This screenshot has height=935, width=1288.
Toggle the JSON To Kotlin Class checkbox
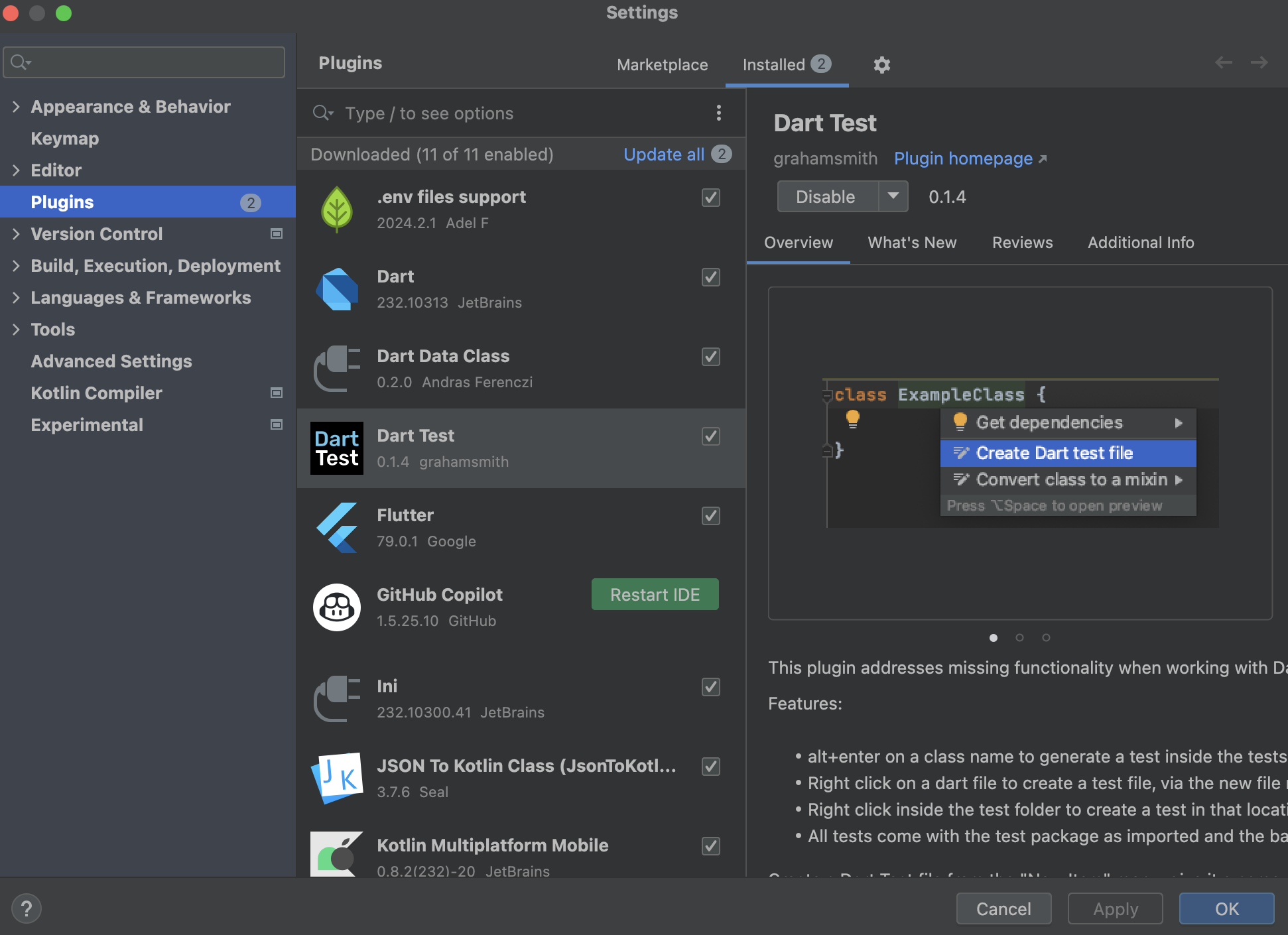(711, 767)
